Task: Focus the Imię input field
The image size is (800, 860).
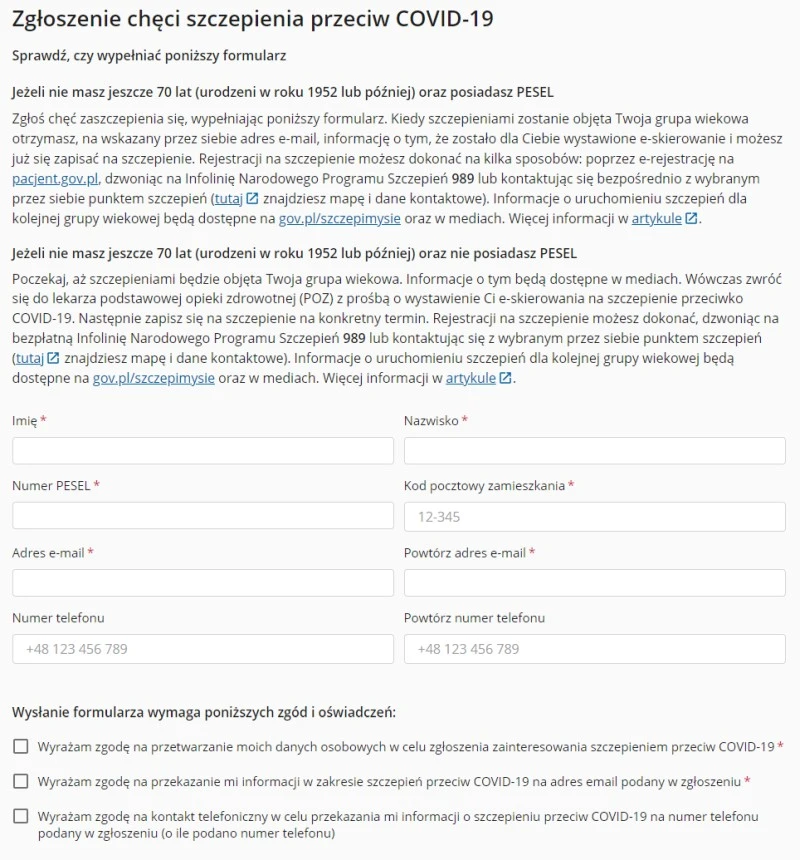Action: click(203, 451)
